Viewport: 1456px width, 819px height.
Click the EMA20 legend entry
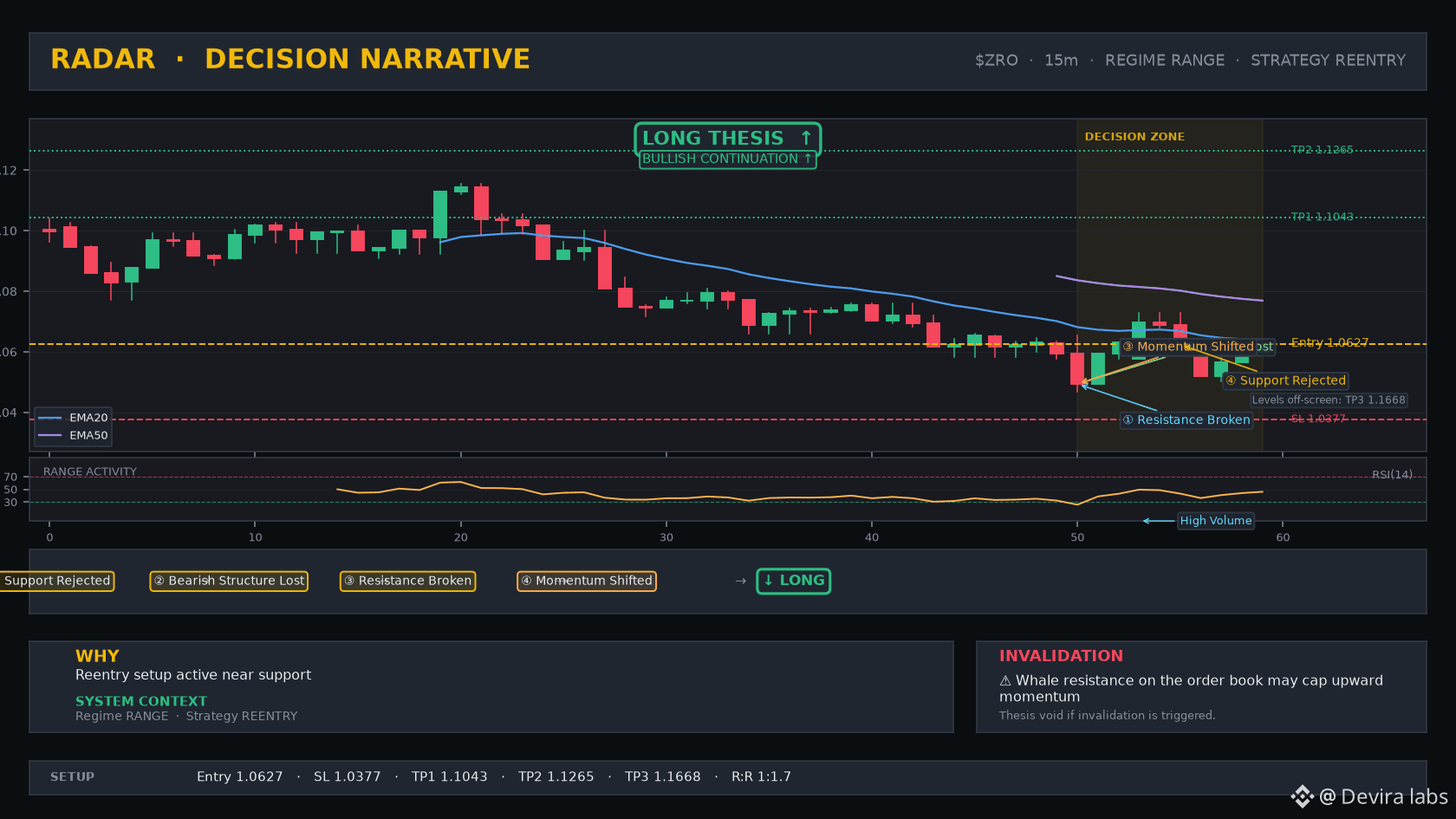(74, 418)
